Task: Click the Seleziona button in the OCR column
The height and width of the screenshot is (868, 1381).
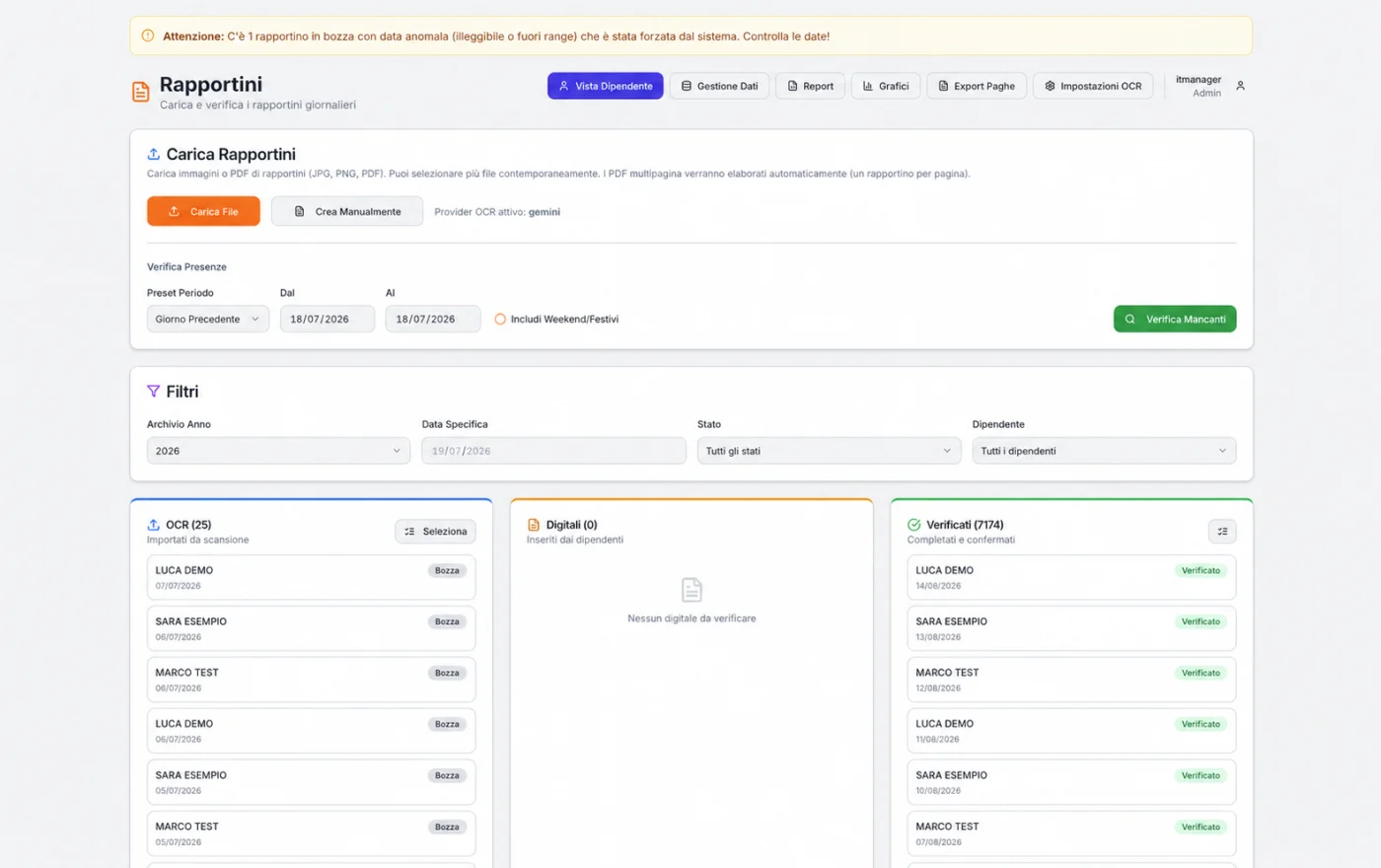Action: 435,532
